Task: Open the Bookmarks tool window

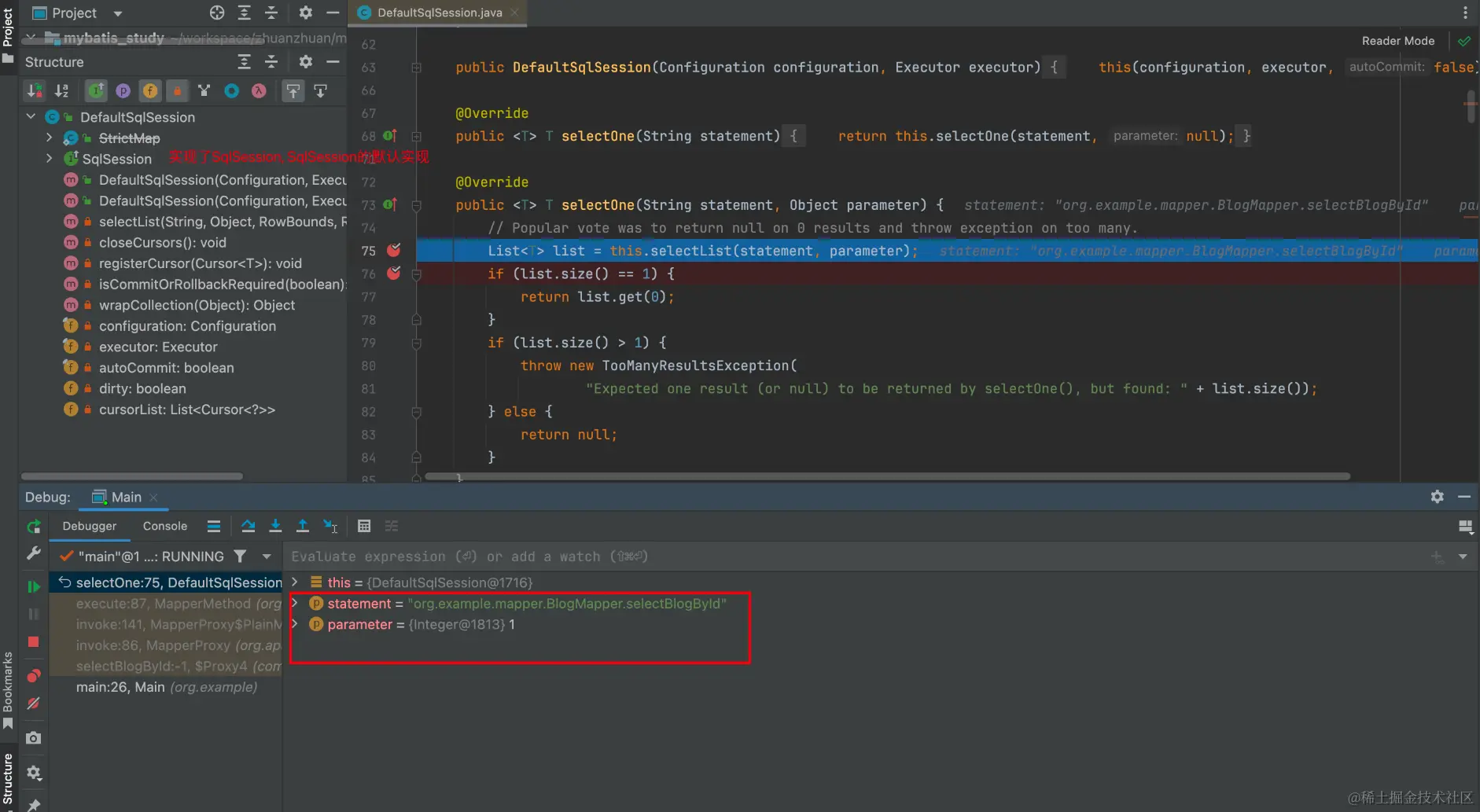Action: click(x=8, y=690)
